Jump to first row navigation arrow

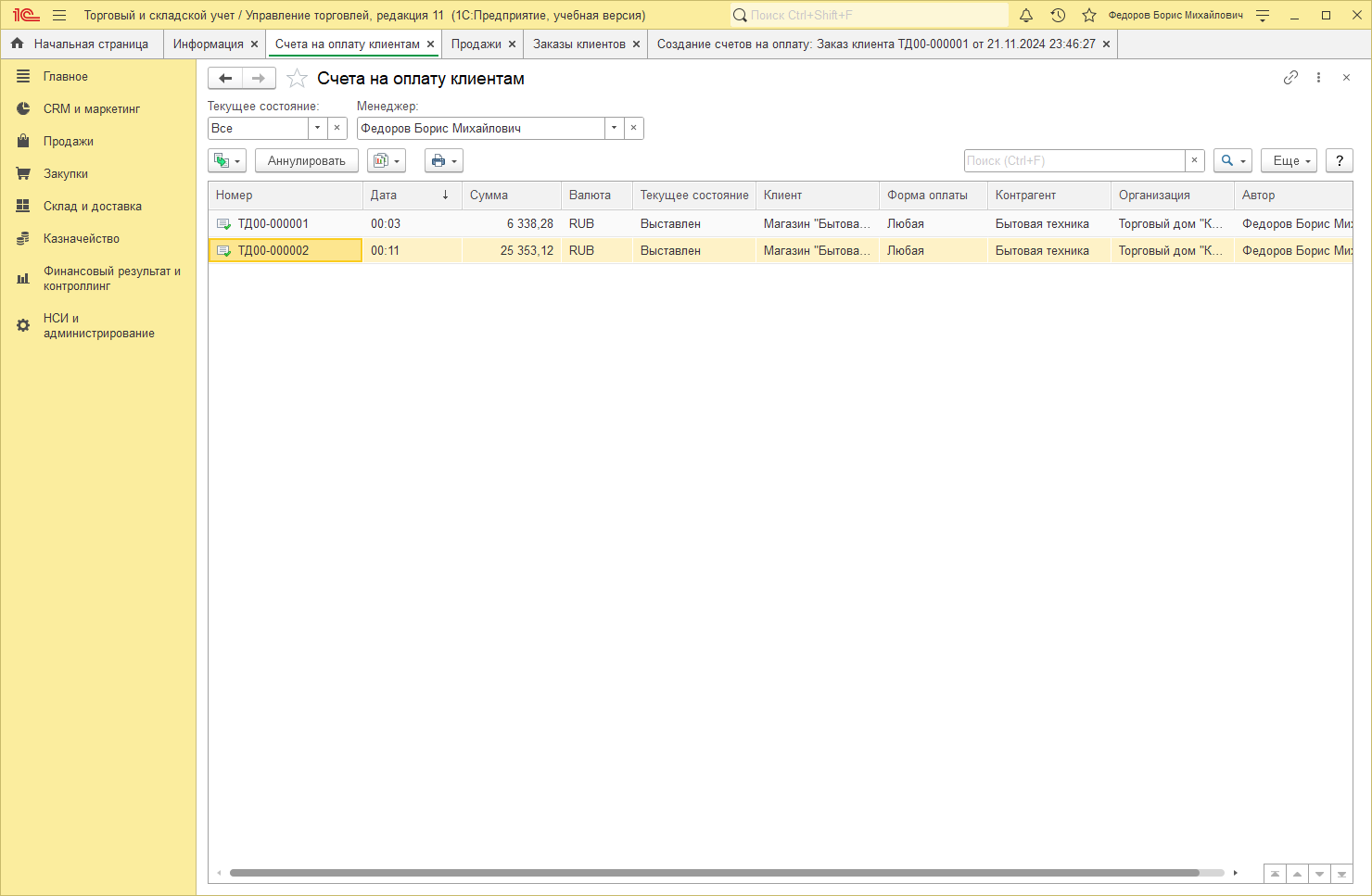(1275, 874)
